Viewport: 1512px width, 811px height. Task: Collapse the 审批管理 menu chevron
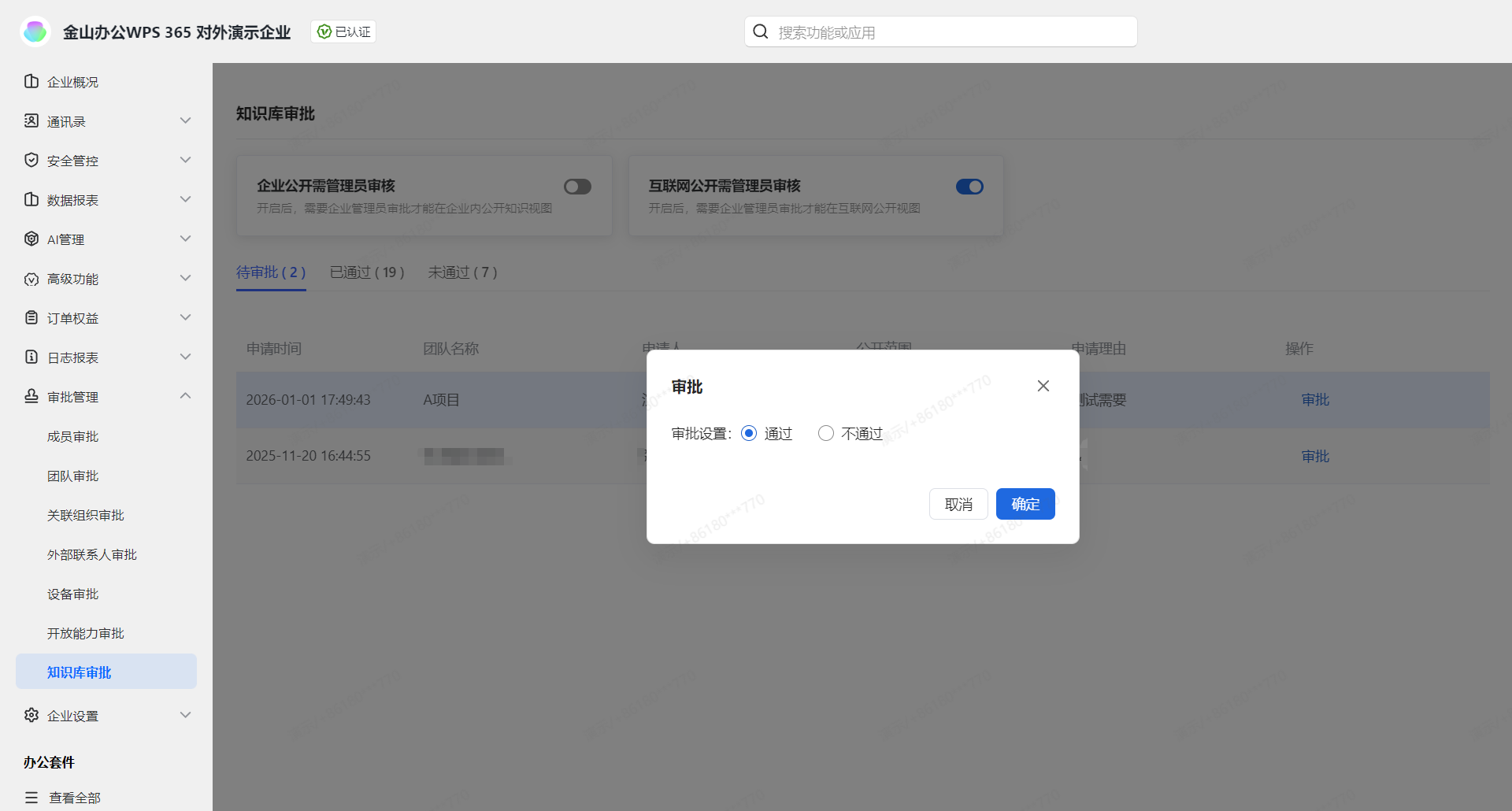(x=186, y=395)
